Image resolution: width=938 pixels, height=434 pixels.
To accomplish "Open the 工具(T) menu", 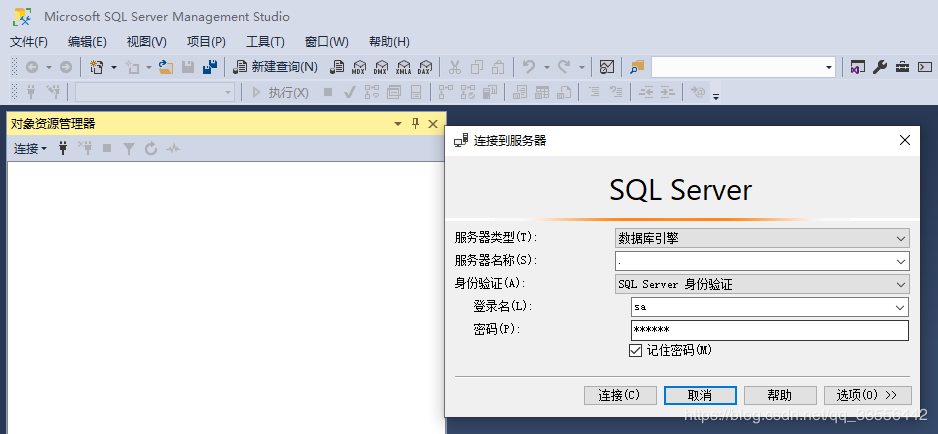I will pos(265,42).
